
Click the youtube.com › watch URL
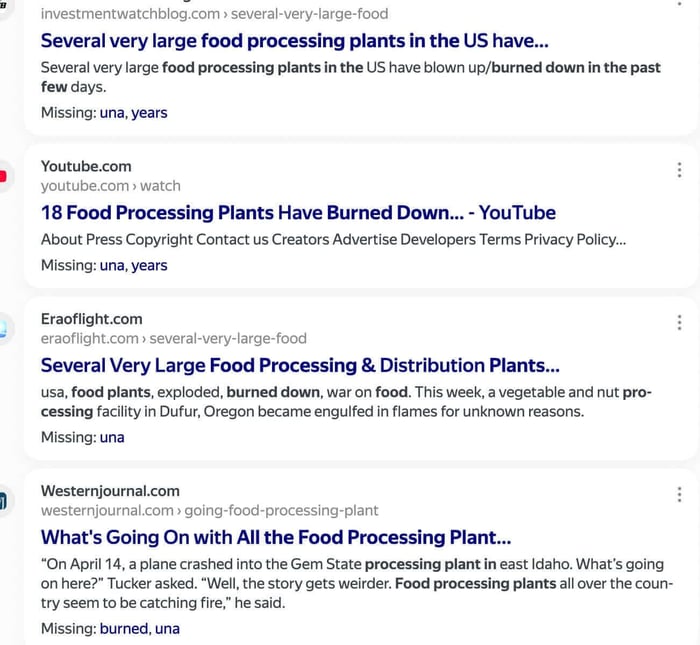point(110,186)
